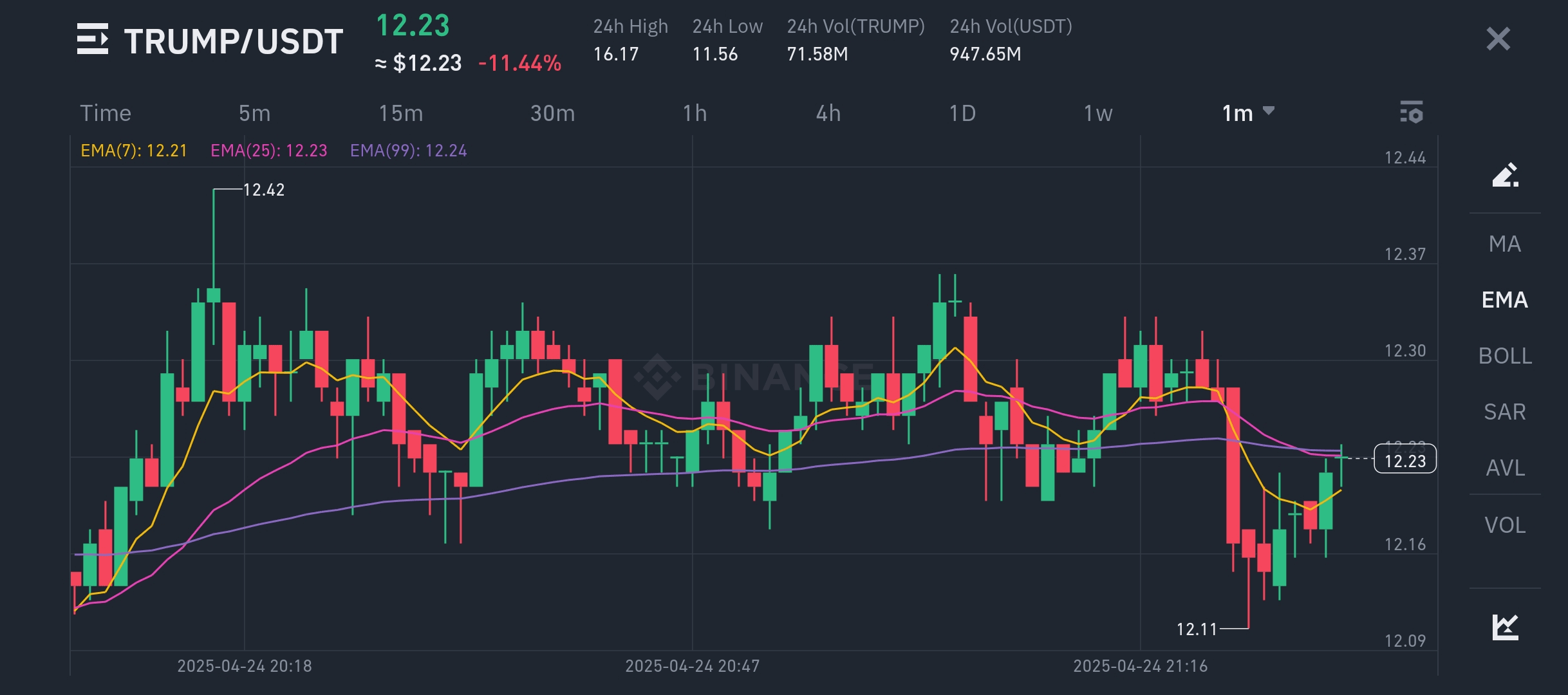Open the TRUMP/USDT pair selector
The image size is (1568, 695).
(x=233, y=42)
